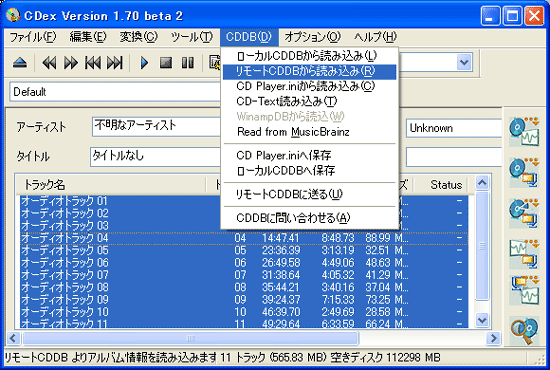This screenshot has width=550, height=370.
Task: Click the Unknown genre field
Action: (x=454, y=128)
